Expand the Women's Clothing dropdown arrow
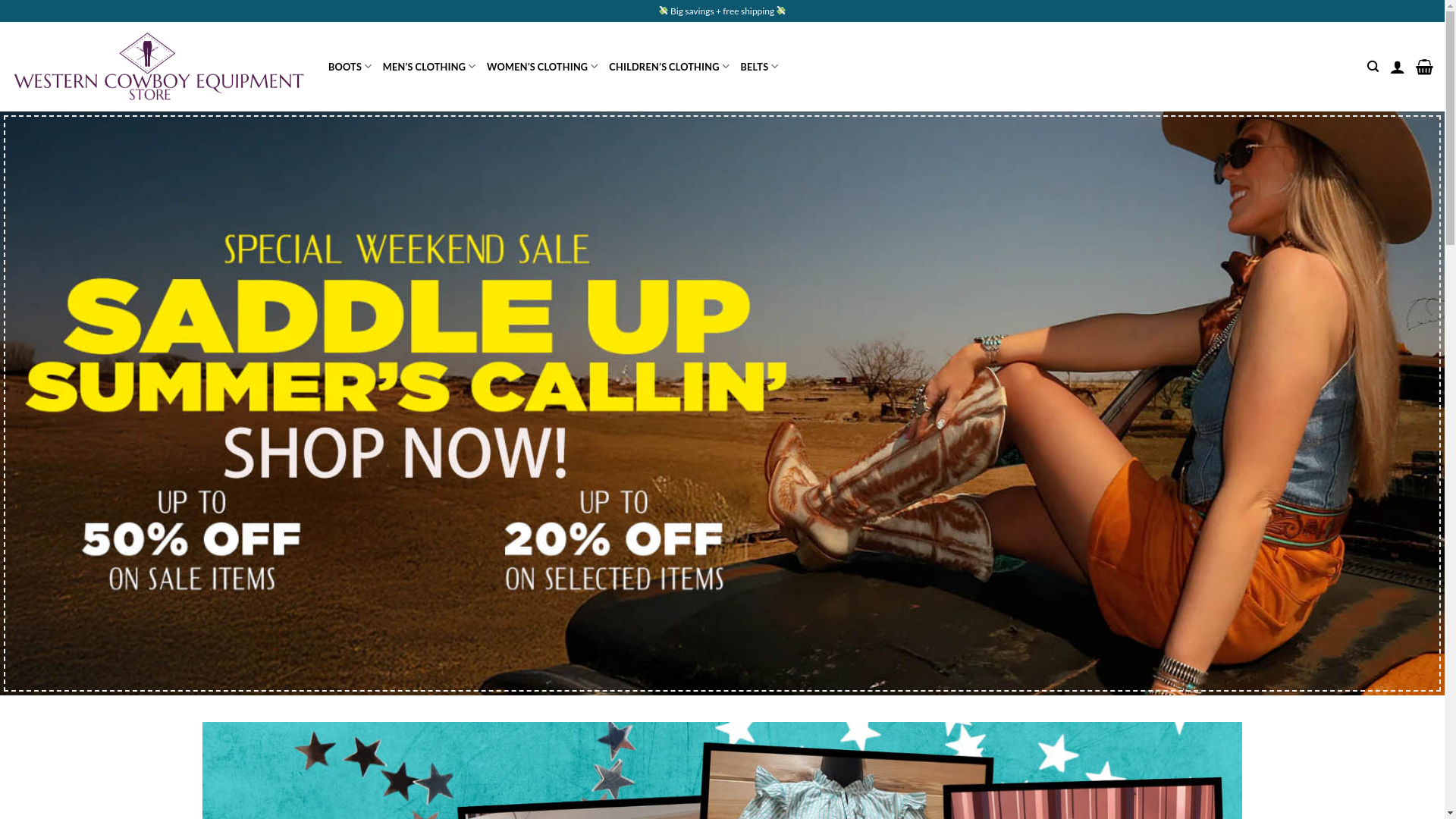Image resolution: width=1456 pixels, height=819 pixels. [x=594, y=67]
